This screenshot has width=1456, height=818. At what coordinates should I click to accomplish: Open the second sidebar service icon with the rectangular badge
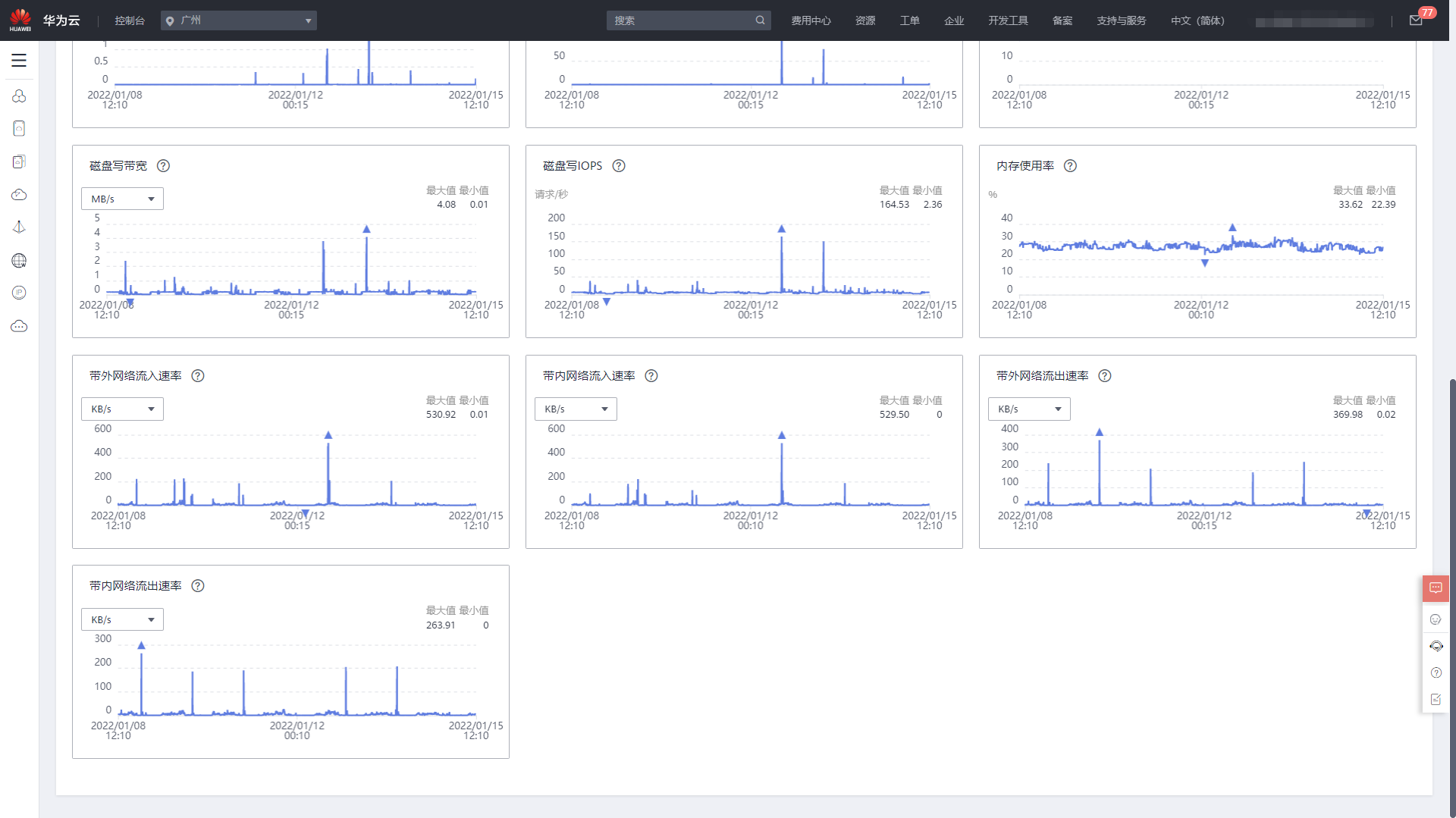[19, 128]
